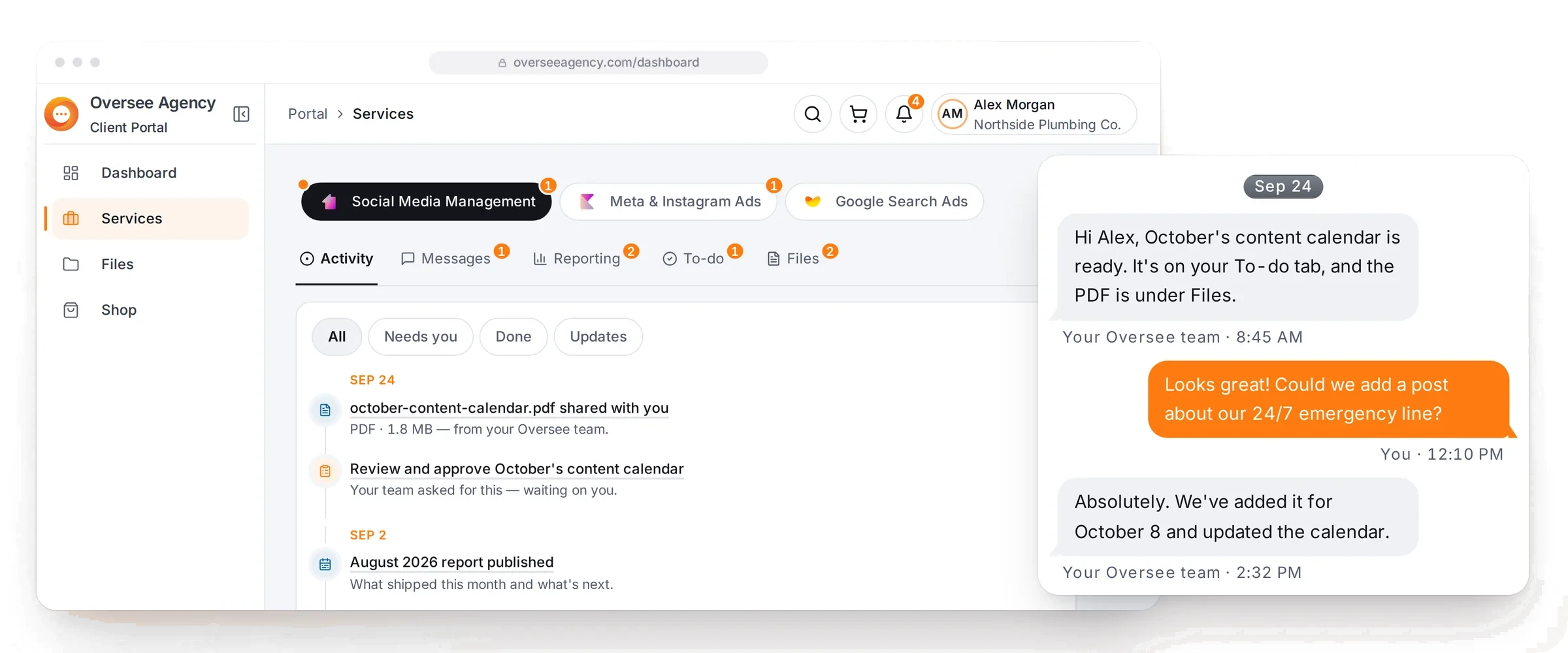The image size is (1568, 653).
Task: Click the Services briefcase icon in sidebar
Action: (71, 219)
